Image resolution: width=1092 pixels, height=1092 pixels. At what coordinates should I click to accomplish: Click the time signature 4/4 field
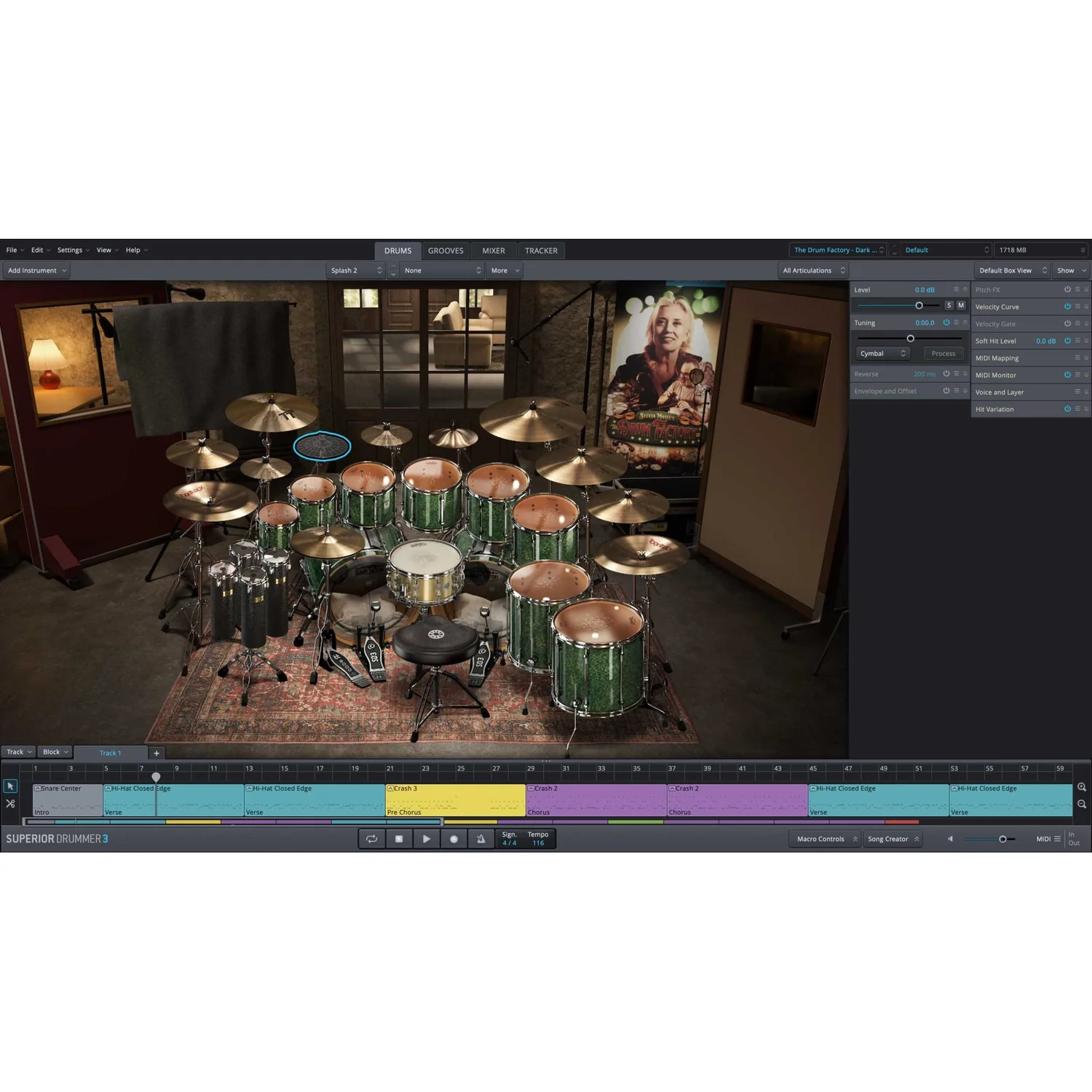(510, 839)
